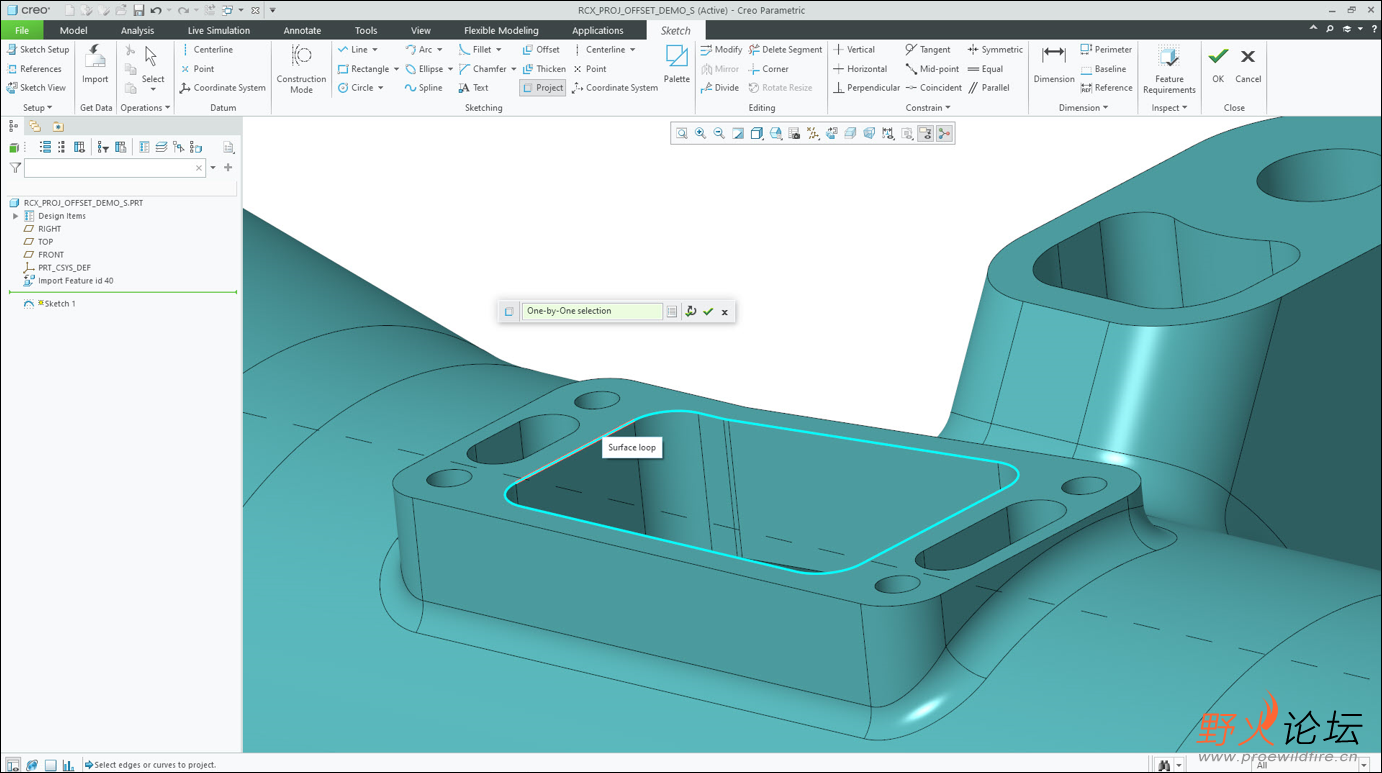The width and height of the screenshot is (1382, 773).
Task: Click the Modify editing tool
Action: [721, 49]
